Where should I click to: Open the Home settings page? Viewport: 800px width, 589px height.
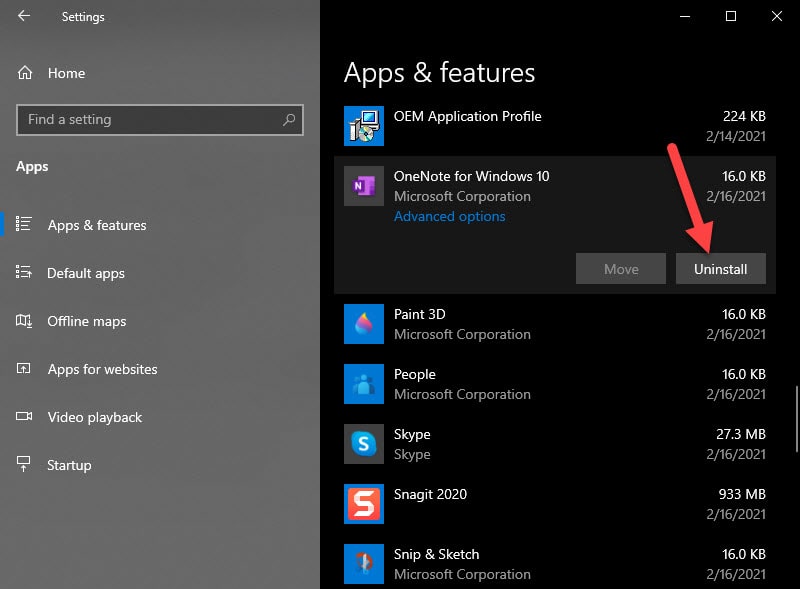pos(66,73)
